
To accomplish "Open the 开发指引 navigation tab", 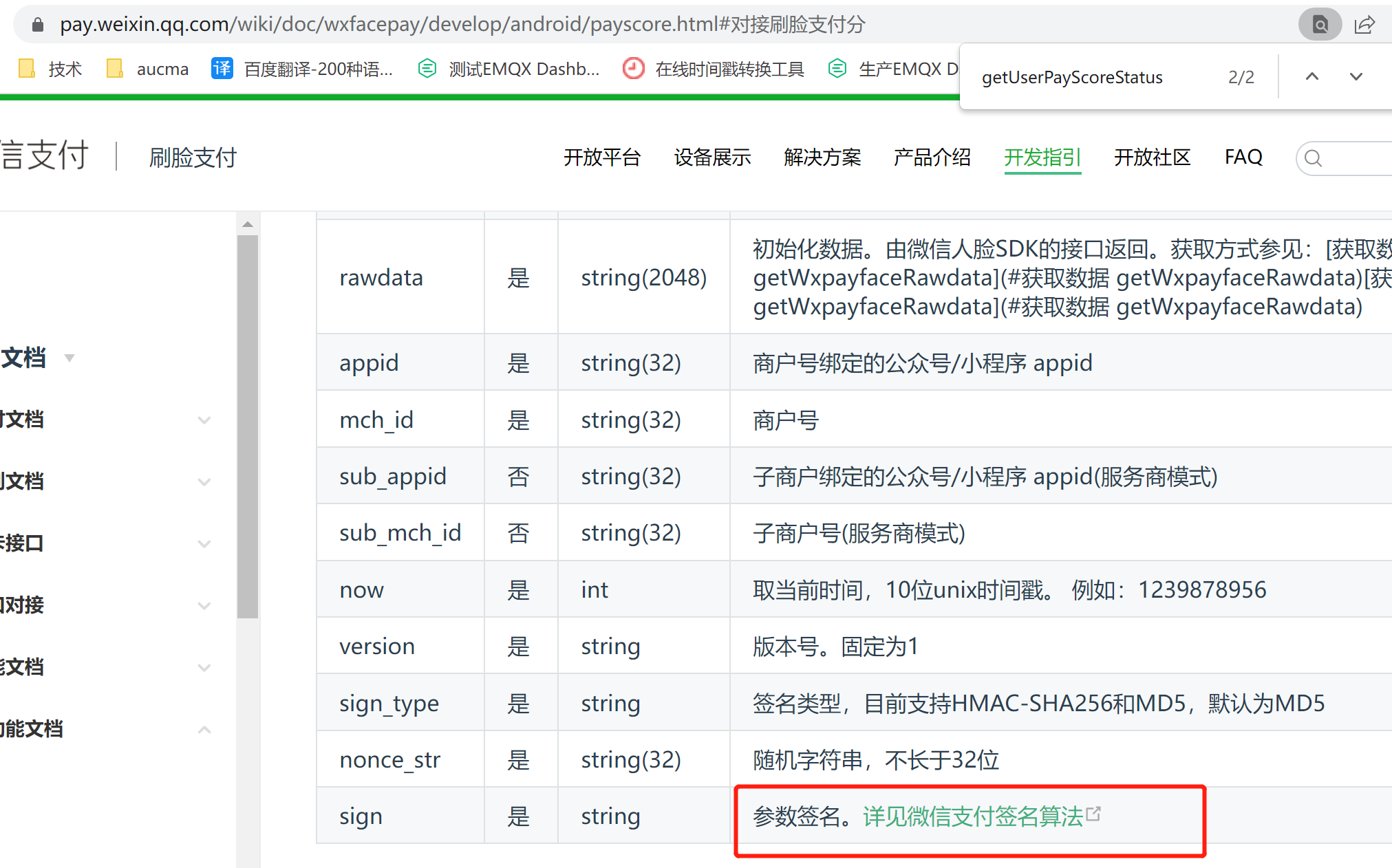I will (1042, 158).
